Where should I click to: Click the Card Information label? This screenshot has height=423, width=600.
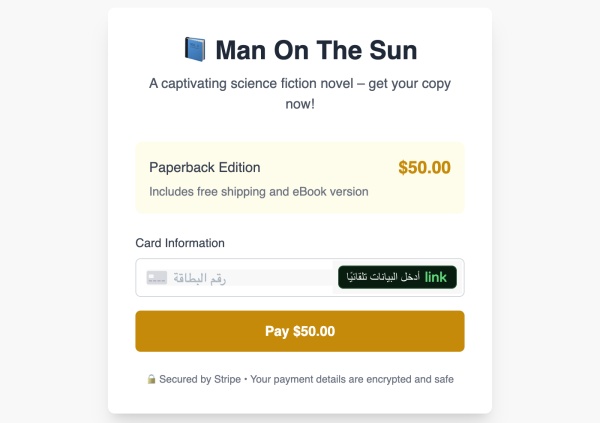[180, 243]
